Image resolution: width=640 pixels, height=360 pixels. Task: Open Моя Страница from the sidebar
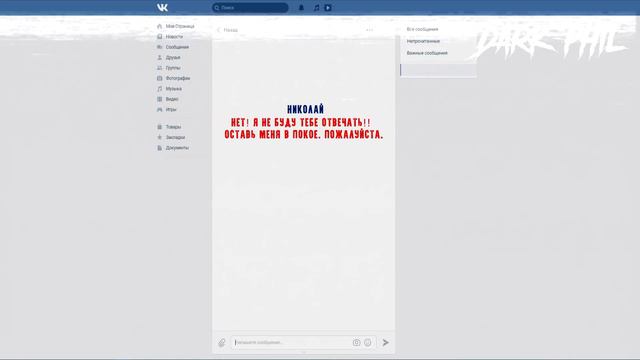coord(176,26)
